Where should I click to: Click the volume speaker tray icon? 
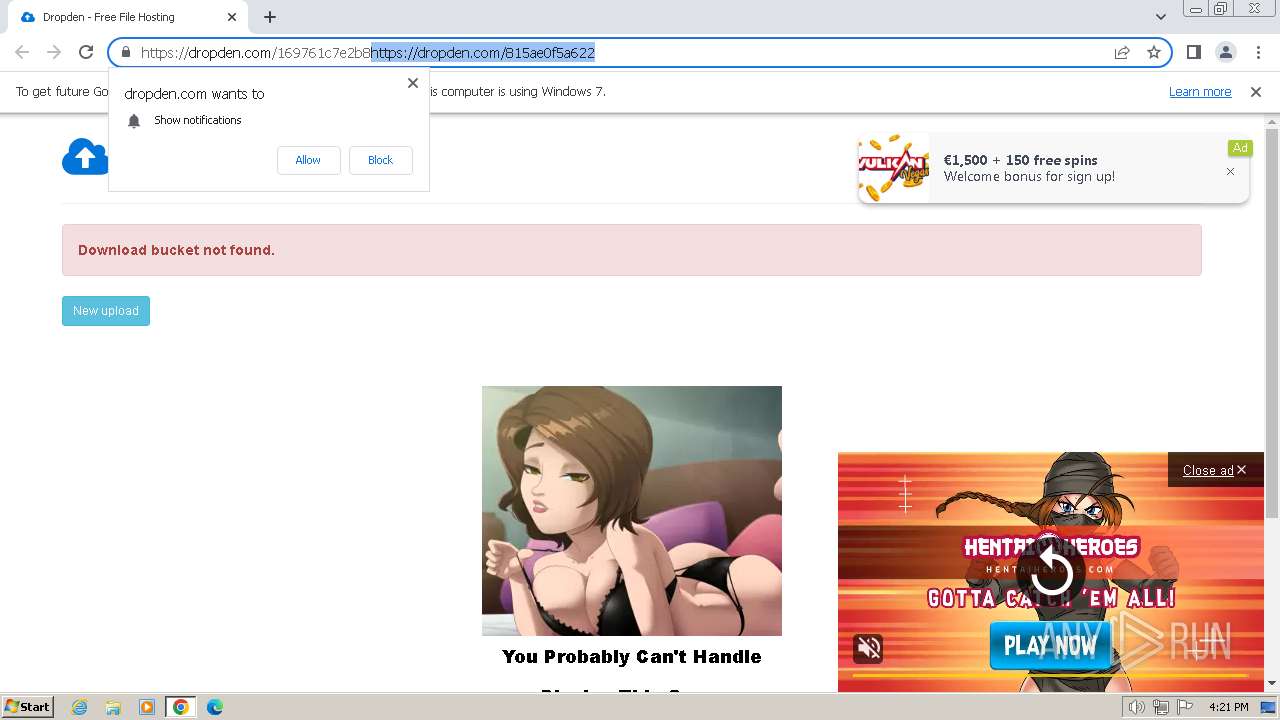(x=1137, y=707)
